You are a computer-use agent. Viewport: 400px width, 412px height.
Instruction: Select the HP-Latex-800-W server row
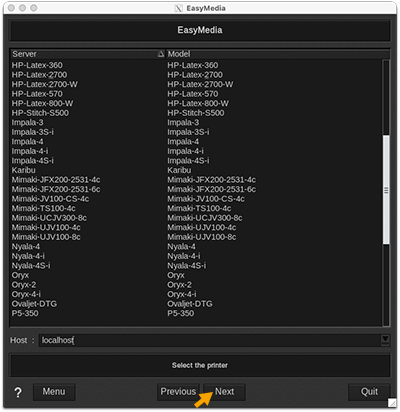click(42, 103)
